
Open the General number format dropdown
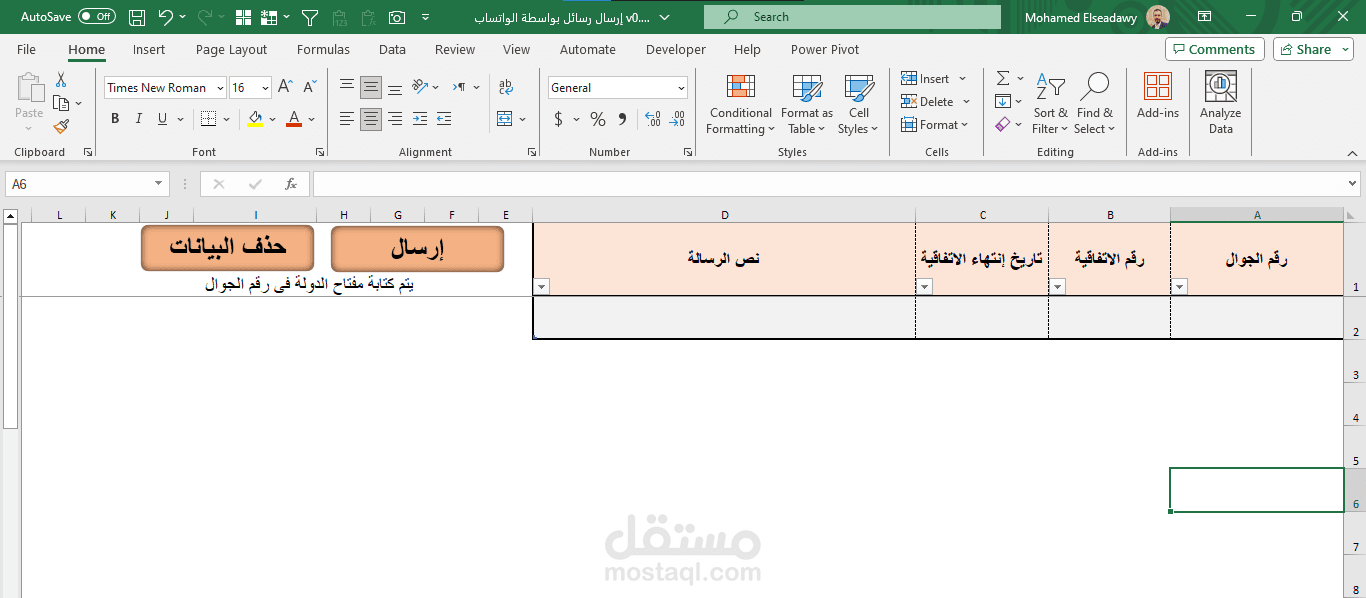tap(680, 87)
